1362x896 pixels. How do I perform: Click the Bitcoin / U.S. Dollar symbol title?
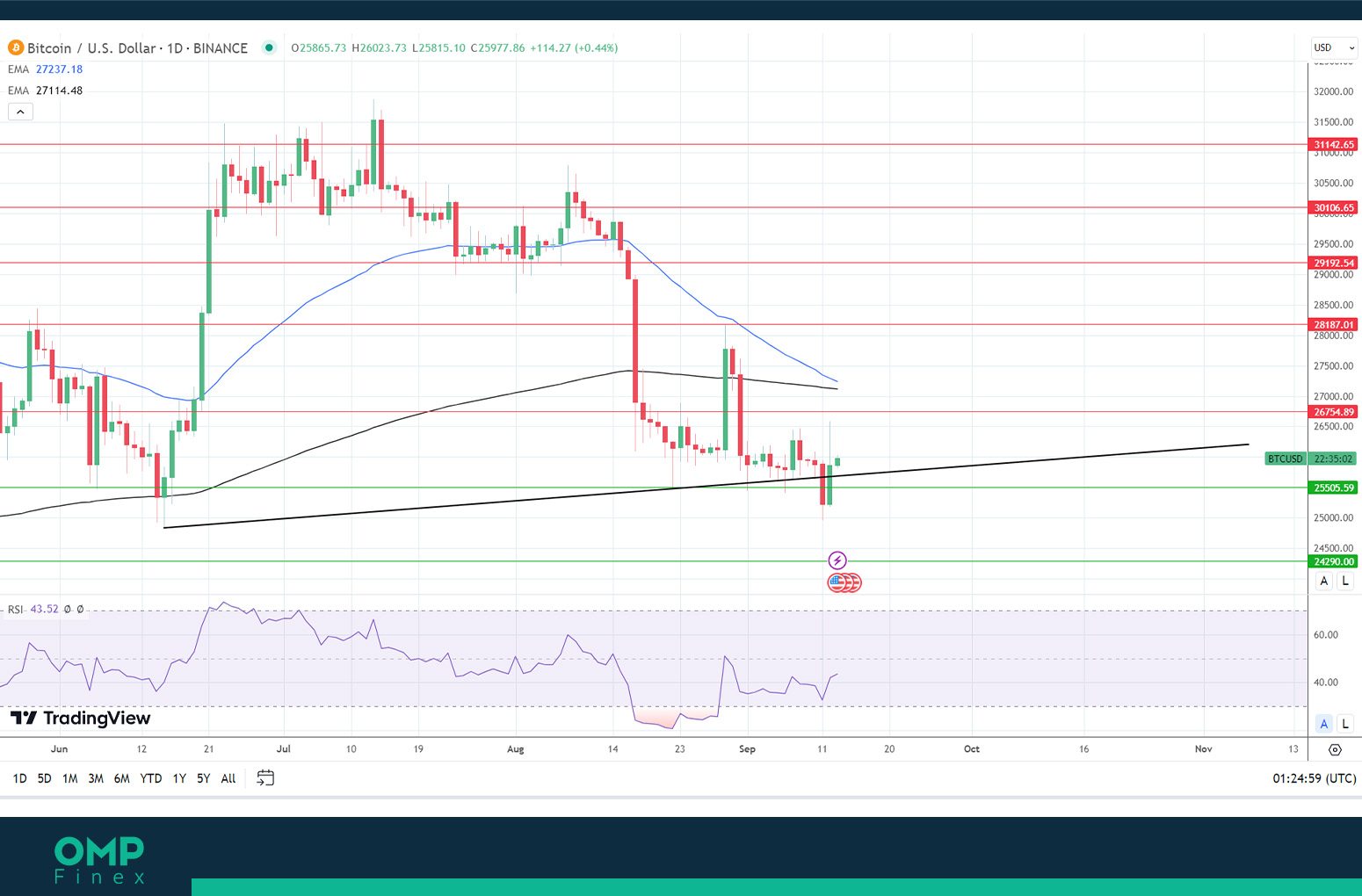137,48
